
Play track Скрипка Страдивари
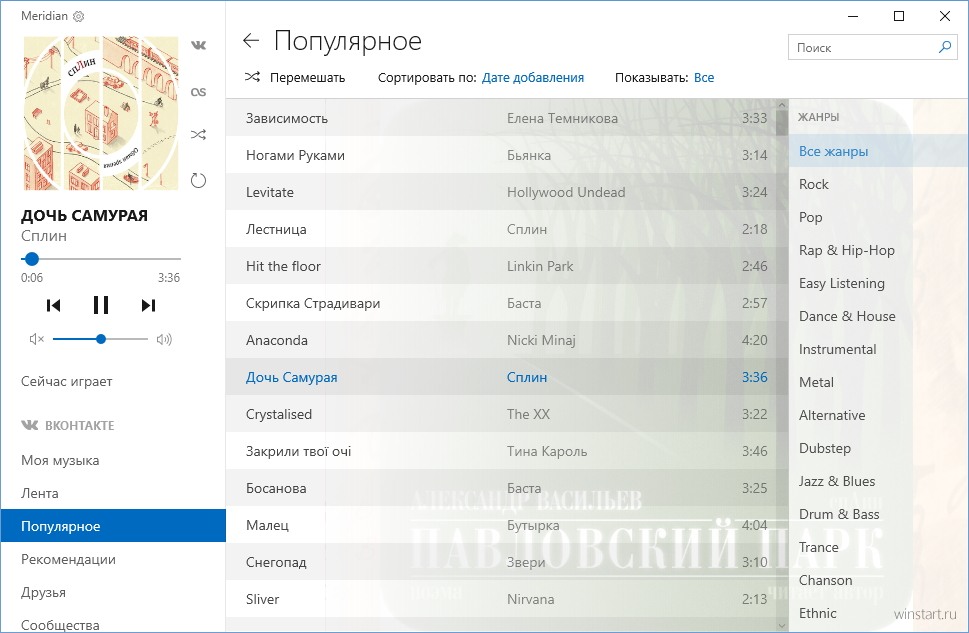[502, 304]
